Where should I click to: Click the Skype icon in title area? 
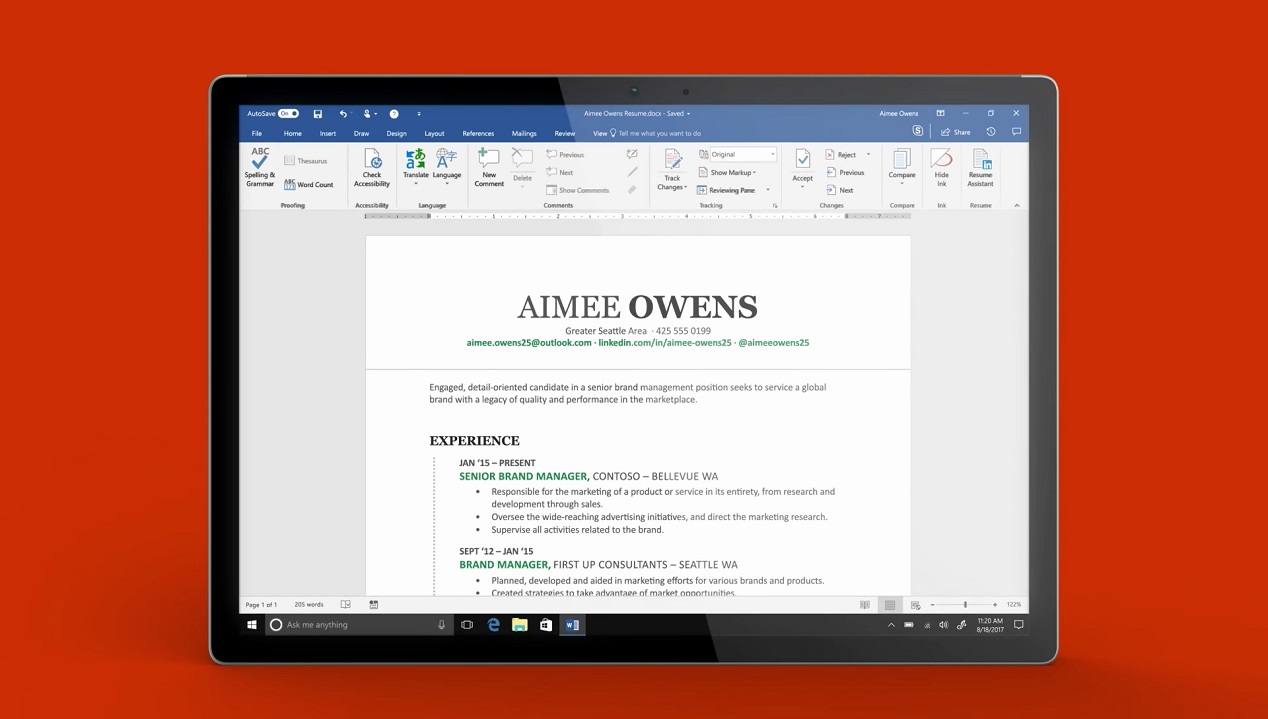click(x=918, y=132)
